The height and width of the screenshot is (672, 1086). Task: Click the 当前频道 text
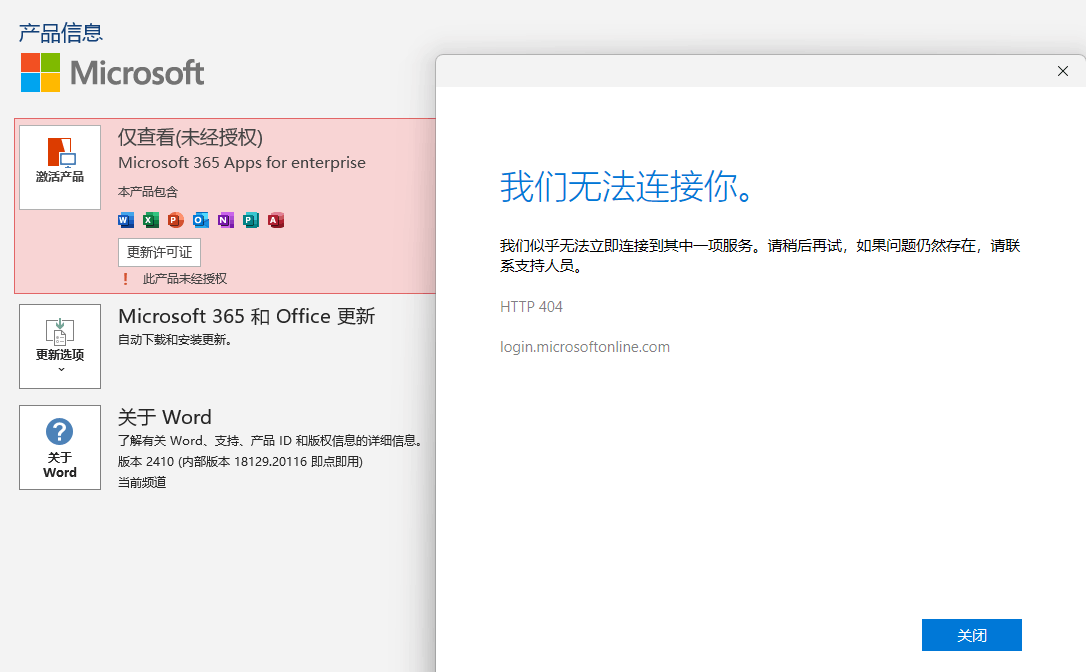142,482
